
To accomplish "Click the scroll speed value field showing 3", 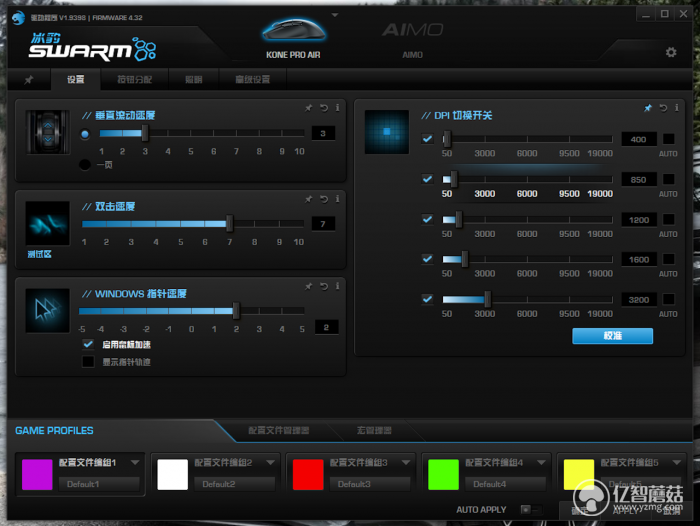I will coord(323,134).
